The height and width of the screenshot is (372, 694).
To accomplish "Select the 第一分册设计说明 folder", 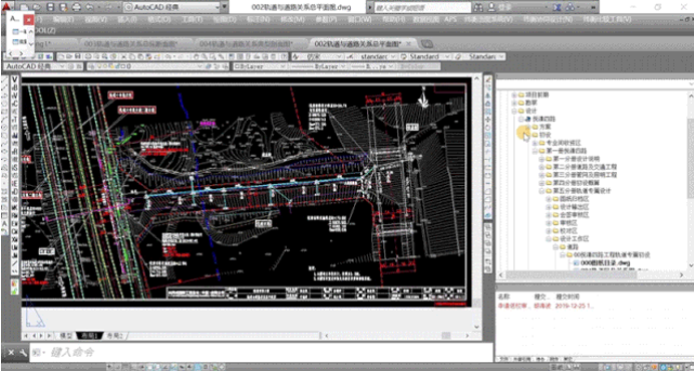I will 576,159.
